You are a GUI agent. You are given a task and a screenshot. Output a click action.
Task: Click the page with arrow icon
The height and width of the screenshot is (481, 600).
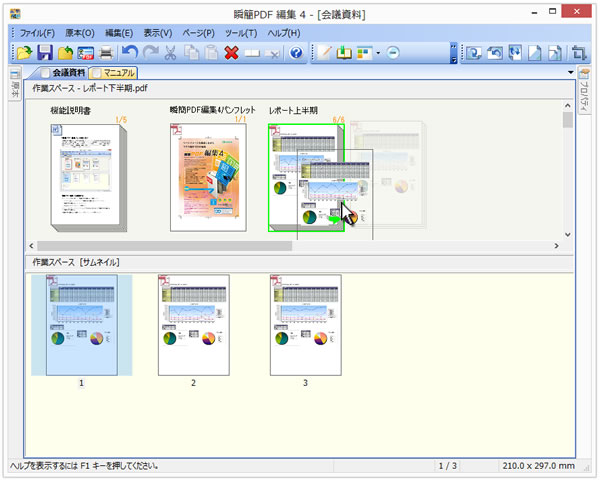click(x=555, y=53)
